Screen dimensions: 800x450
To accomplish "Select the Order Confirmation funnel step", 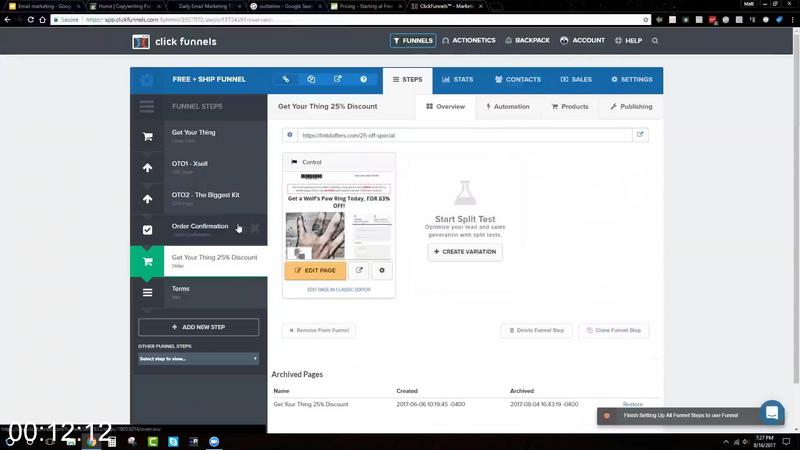I will [x=215, y=229].
